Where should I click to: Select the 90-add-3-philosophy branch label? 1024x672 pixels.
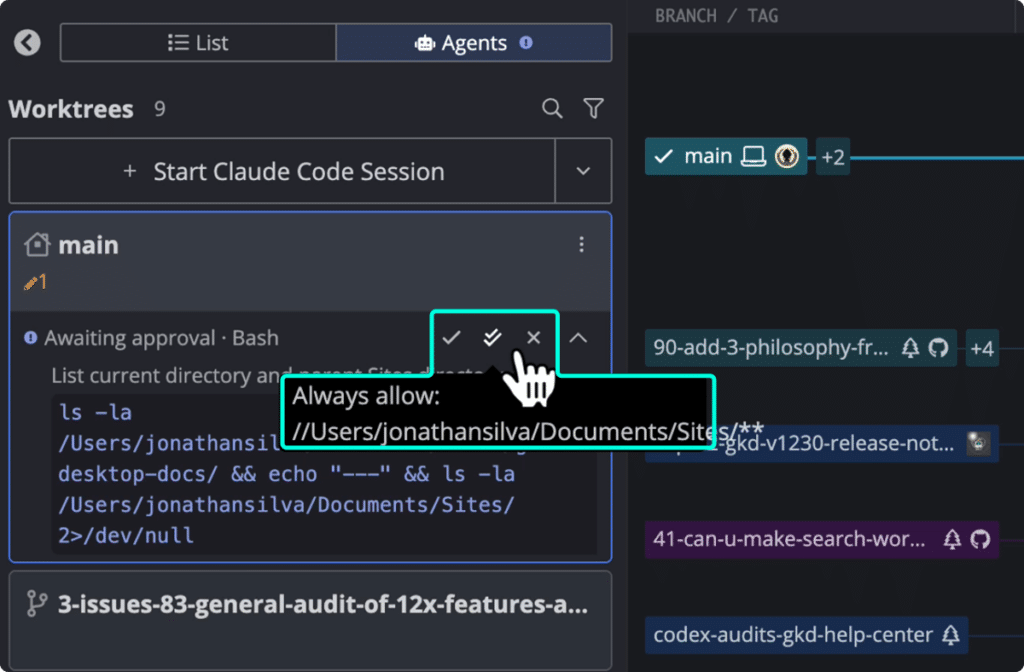pos(801,348)
